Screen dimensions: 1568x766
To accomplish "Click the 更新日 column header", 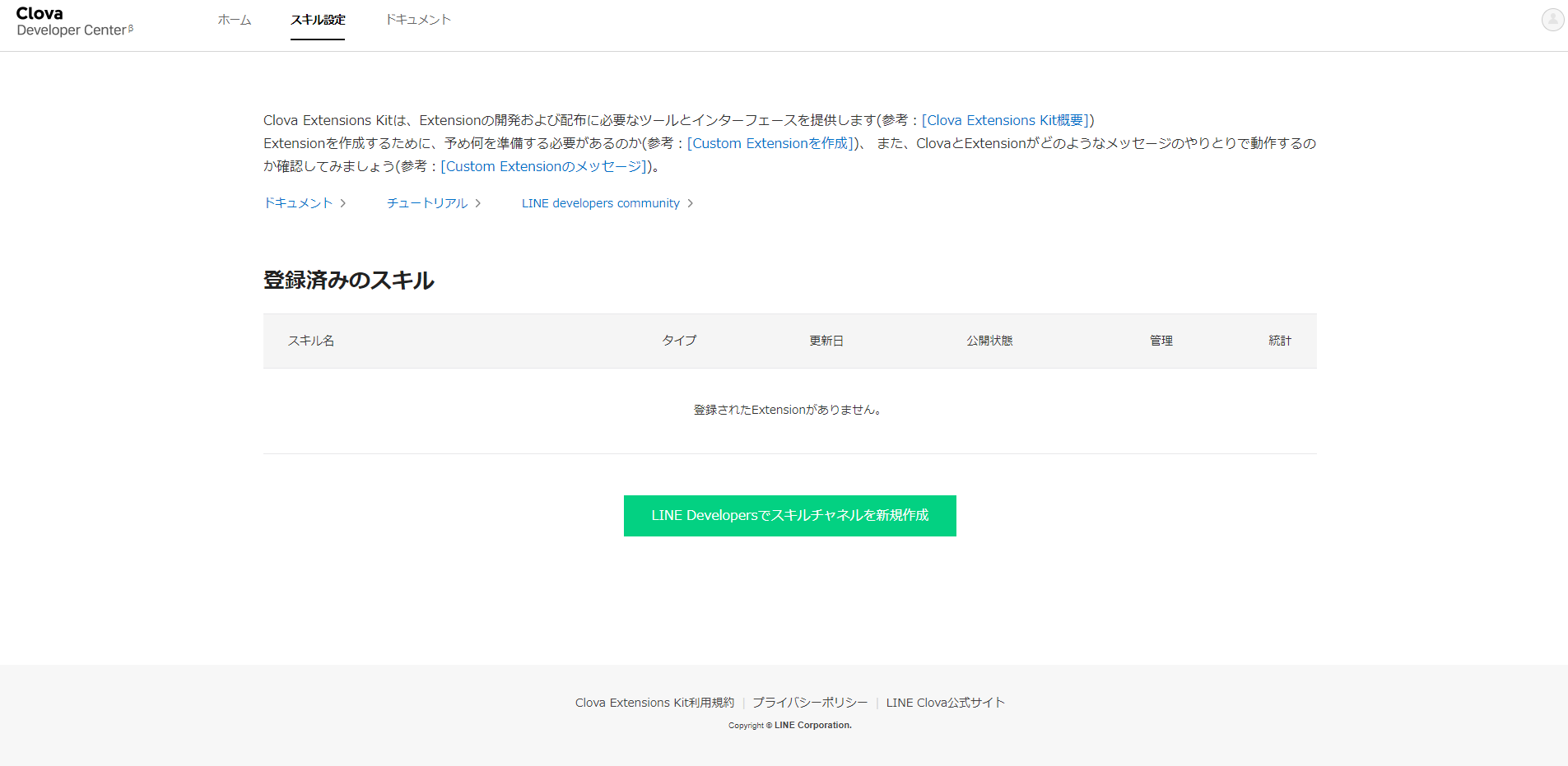I will pos(826,341).
